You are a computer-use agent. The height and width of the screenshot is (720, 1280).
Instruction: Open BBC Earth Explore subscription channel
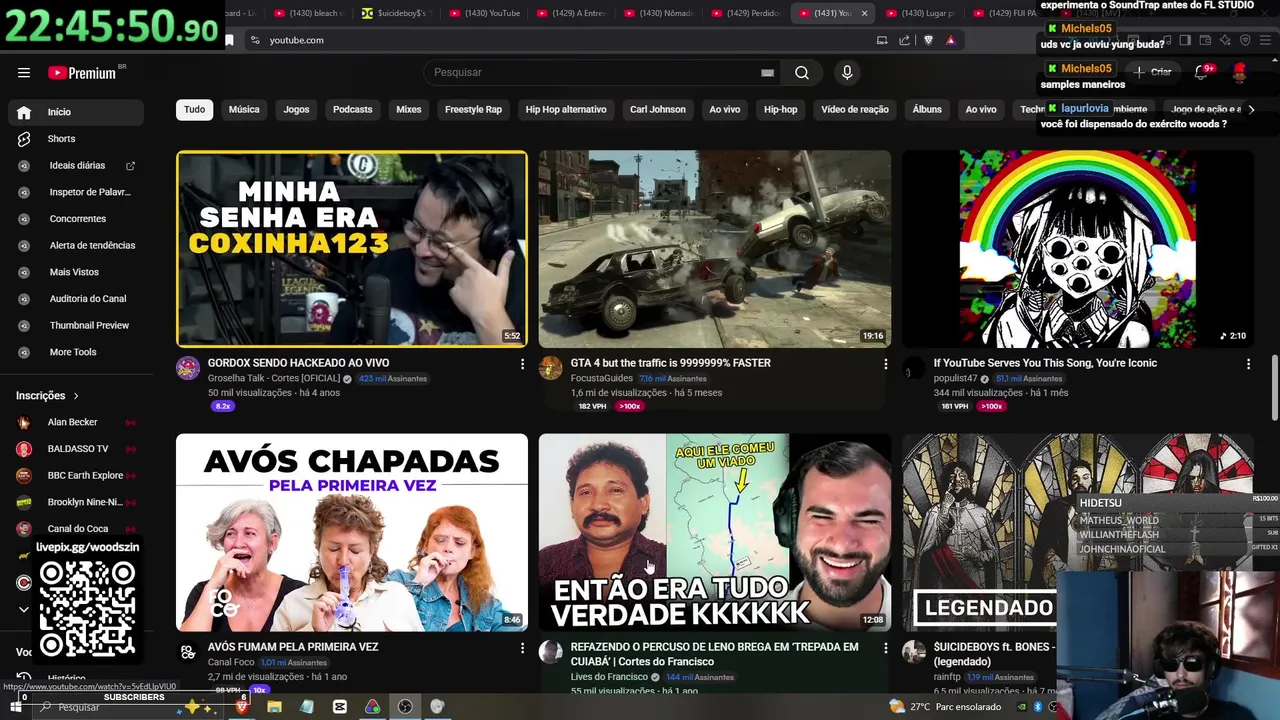(x=75, y=476)
